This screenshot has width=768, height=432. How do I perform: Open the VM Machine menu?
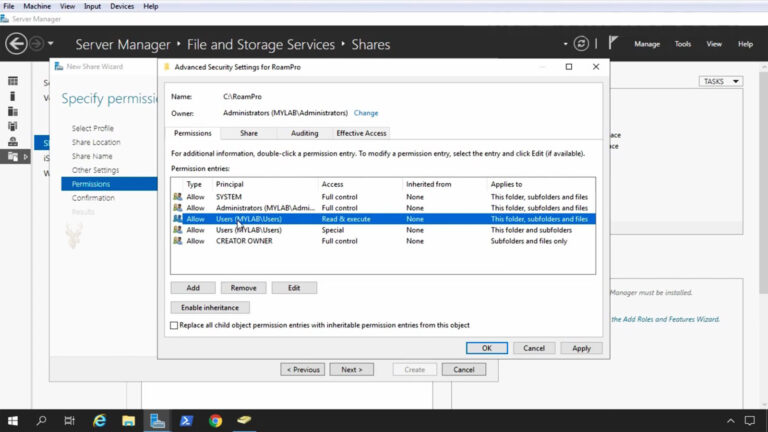[37, 6]
